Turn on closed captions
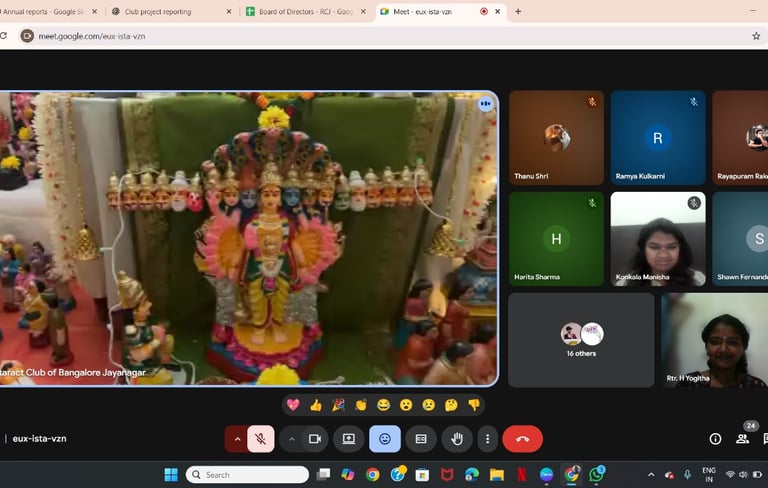This screenshot has height=488, width=768. pyautogui.click(x=421, y=439)
